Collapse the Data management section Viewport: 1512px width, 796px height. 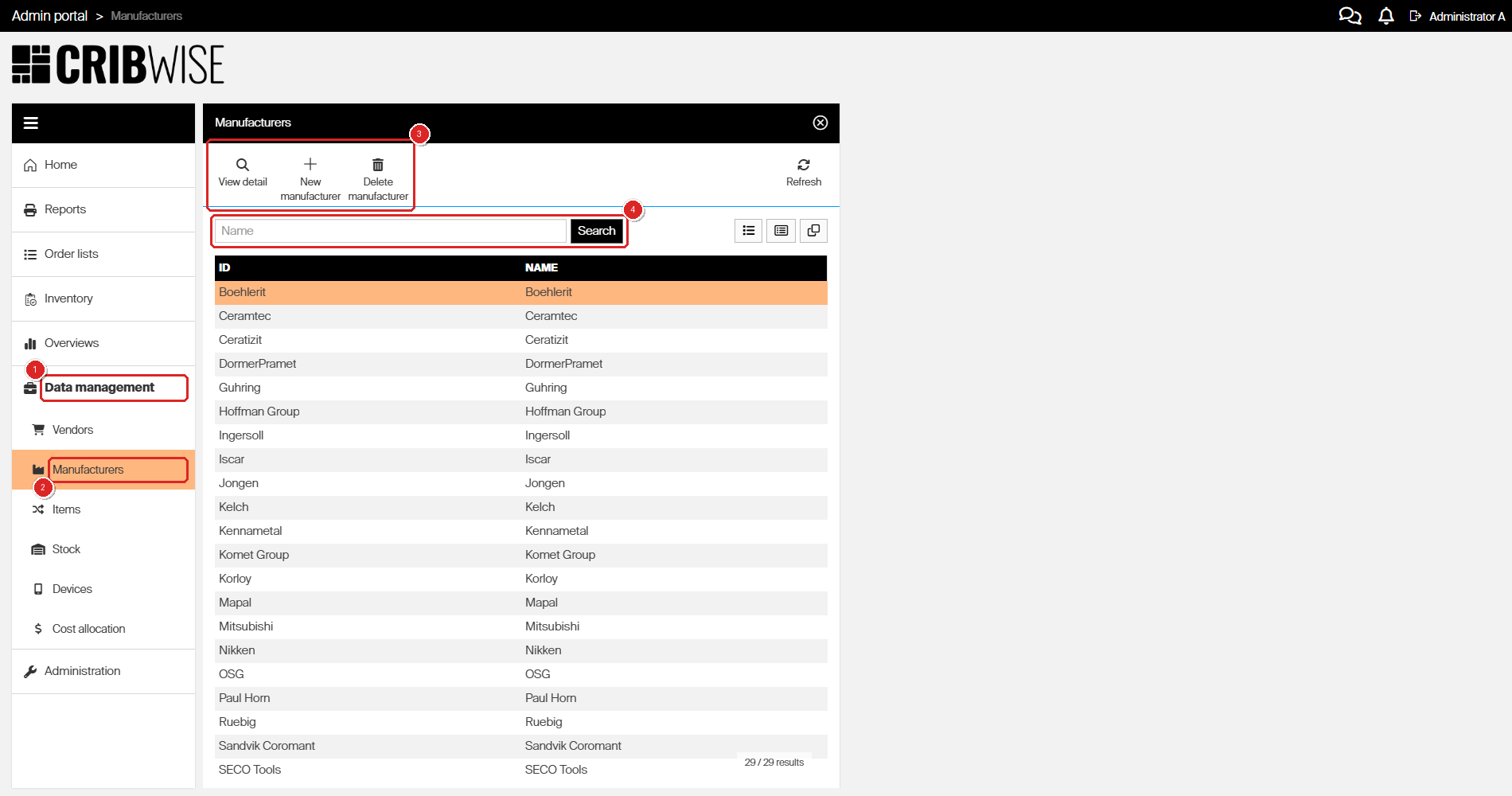point(103,388)
